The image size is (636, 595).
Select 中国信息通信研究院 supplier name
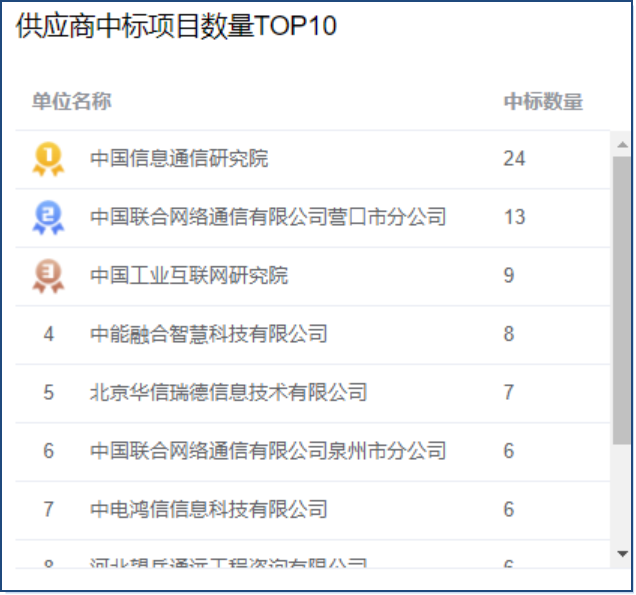[x=179, y=158]
